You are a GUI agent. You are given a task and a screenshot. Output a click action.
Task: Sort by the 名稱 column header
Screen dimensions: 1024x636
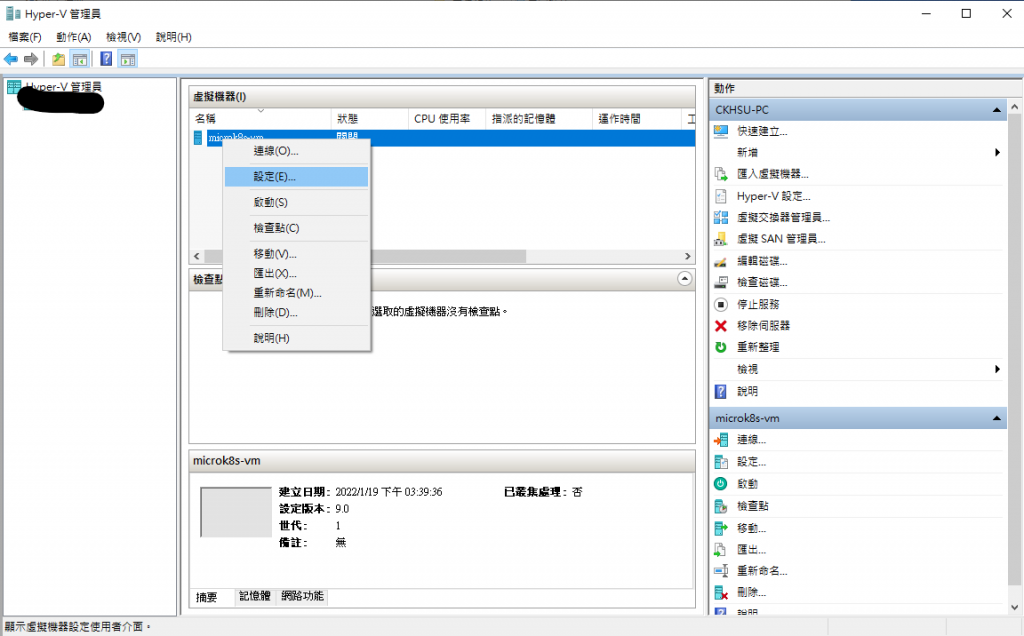tap(261, 118)
